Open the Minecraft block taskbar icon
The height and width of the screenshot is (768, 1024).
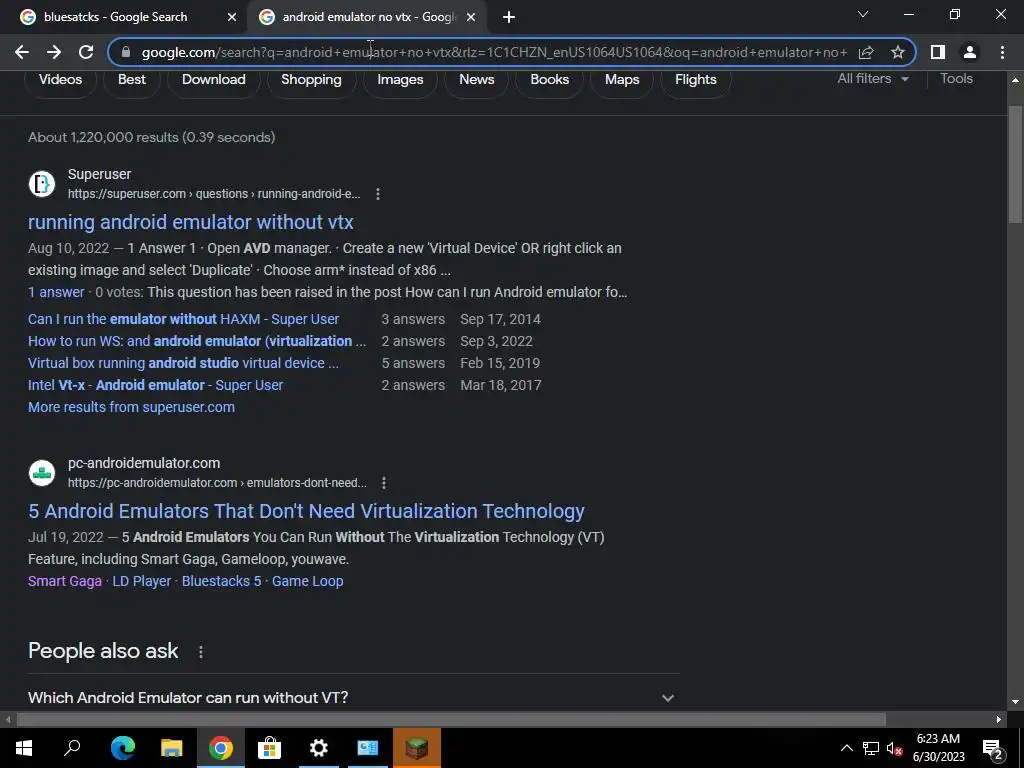click(x=417, y=748)
